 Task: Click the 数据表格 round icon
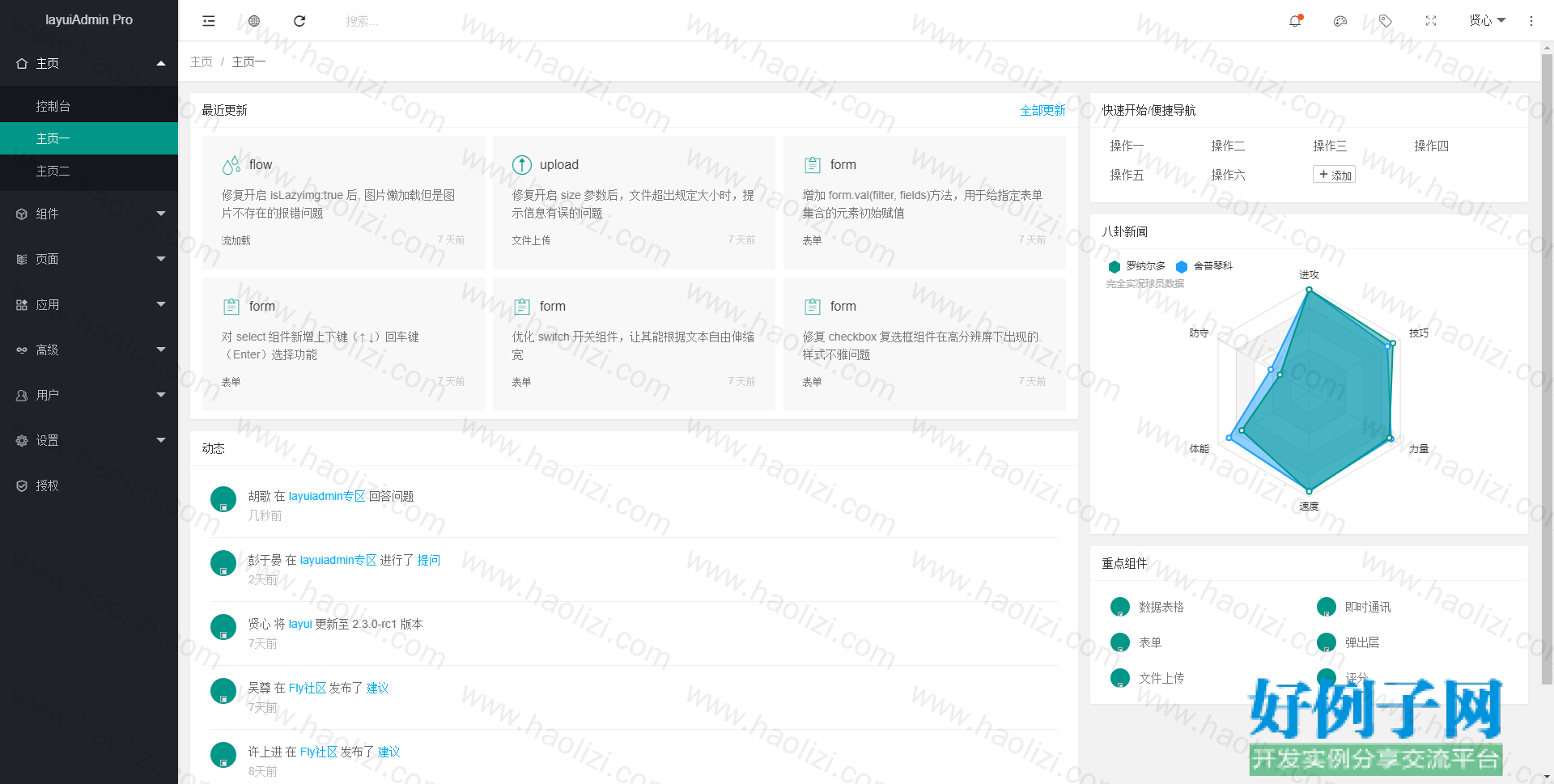(x=1120, y=607)
